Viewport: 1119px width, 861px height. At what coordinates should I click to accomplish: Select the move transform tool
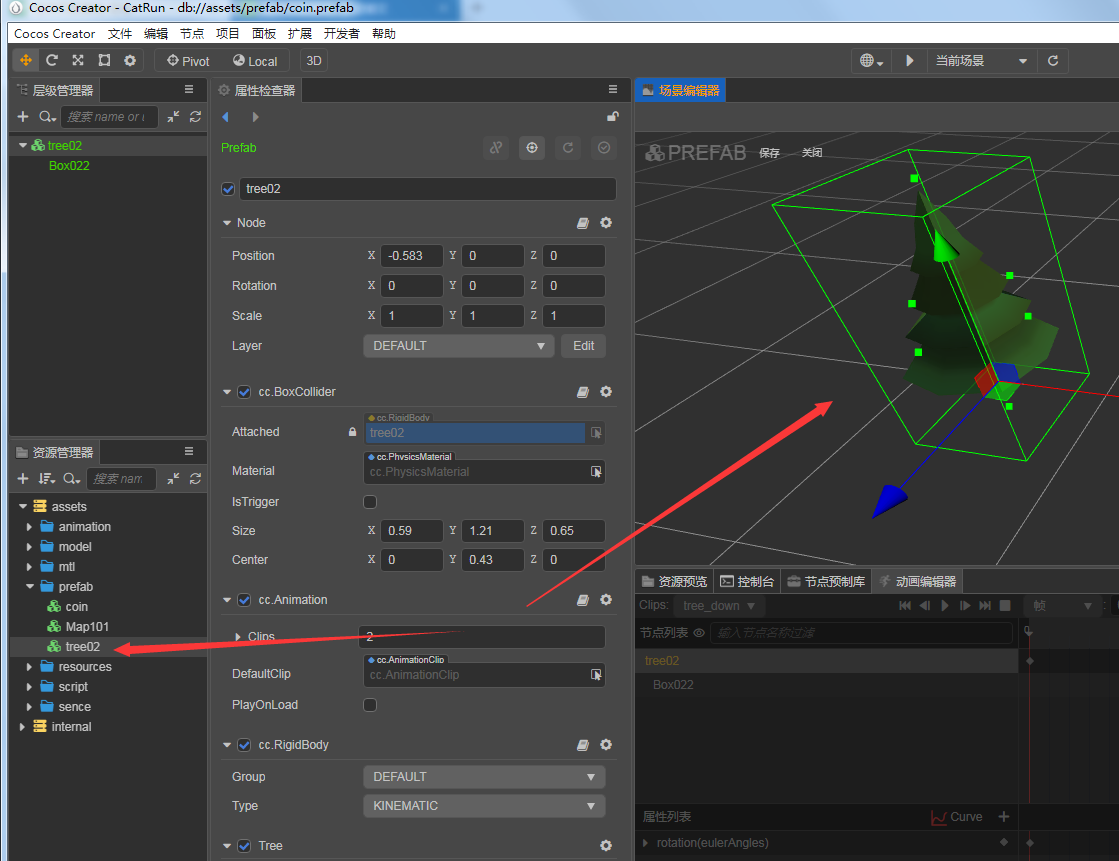26,60
